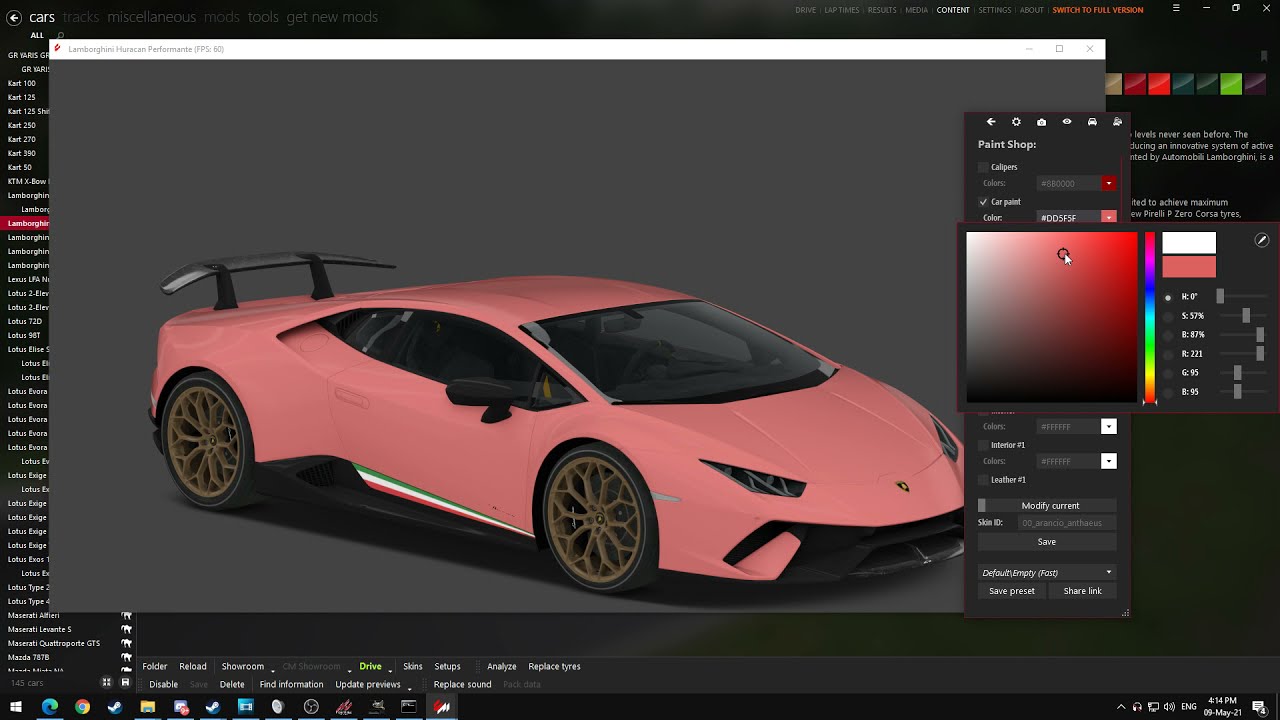
Task: Click the Save preset button
Action: (x=1012, y=591)
